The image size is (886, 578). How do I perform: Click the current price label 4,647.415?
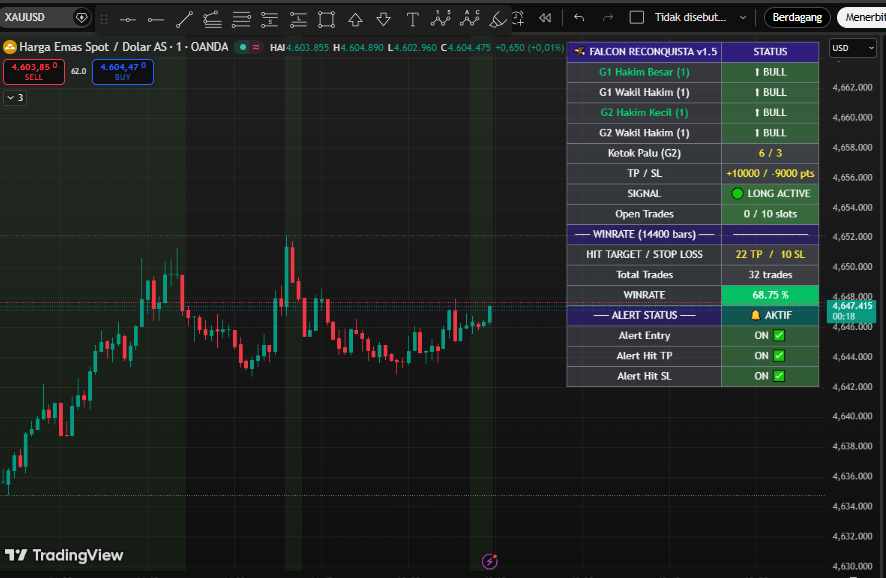coord(851,311)
